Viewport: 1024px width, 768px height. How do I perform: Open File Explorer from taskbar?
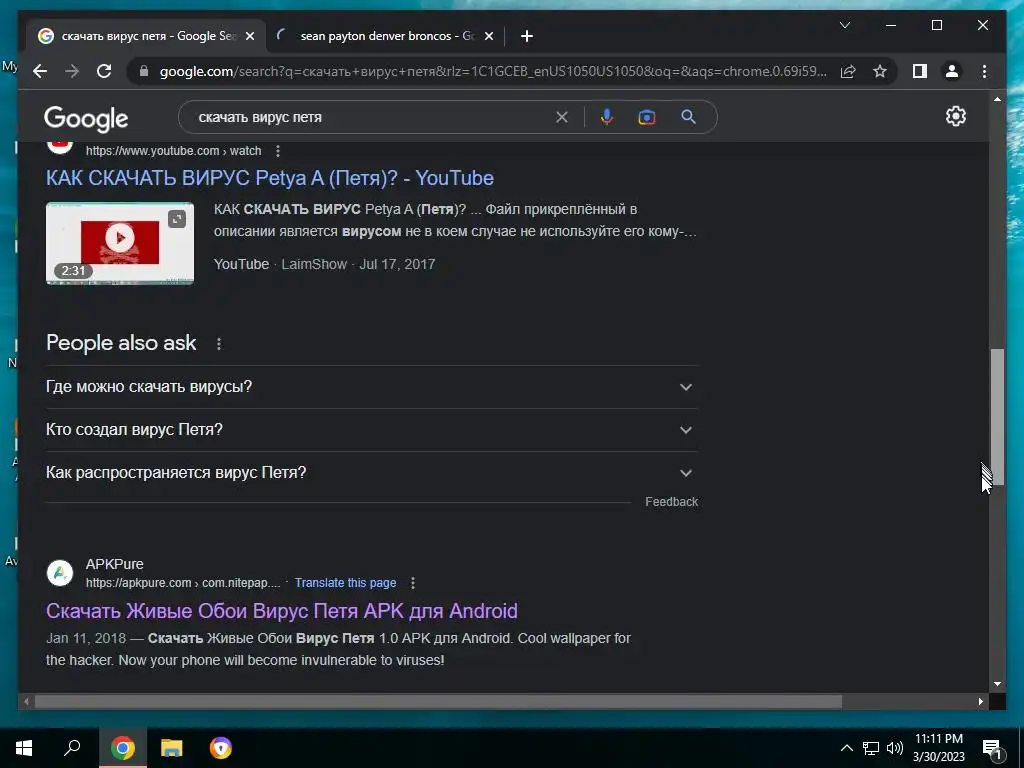[x=172, y=748]
